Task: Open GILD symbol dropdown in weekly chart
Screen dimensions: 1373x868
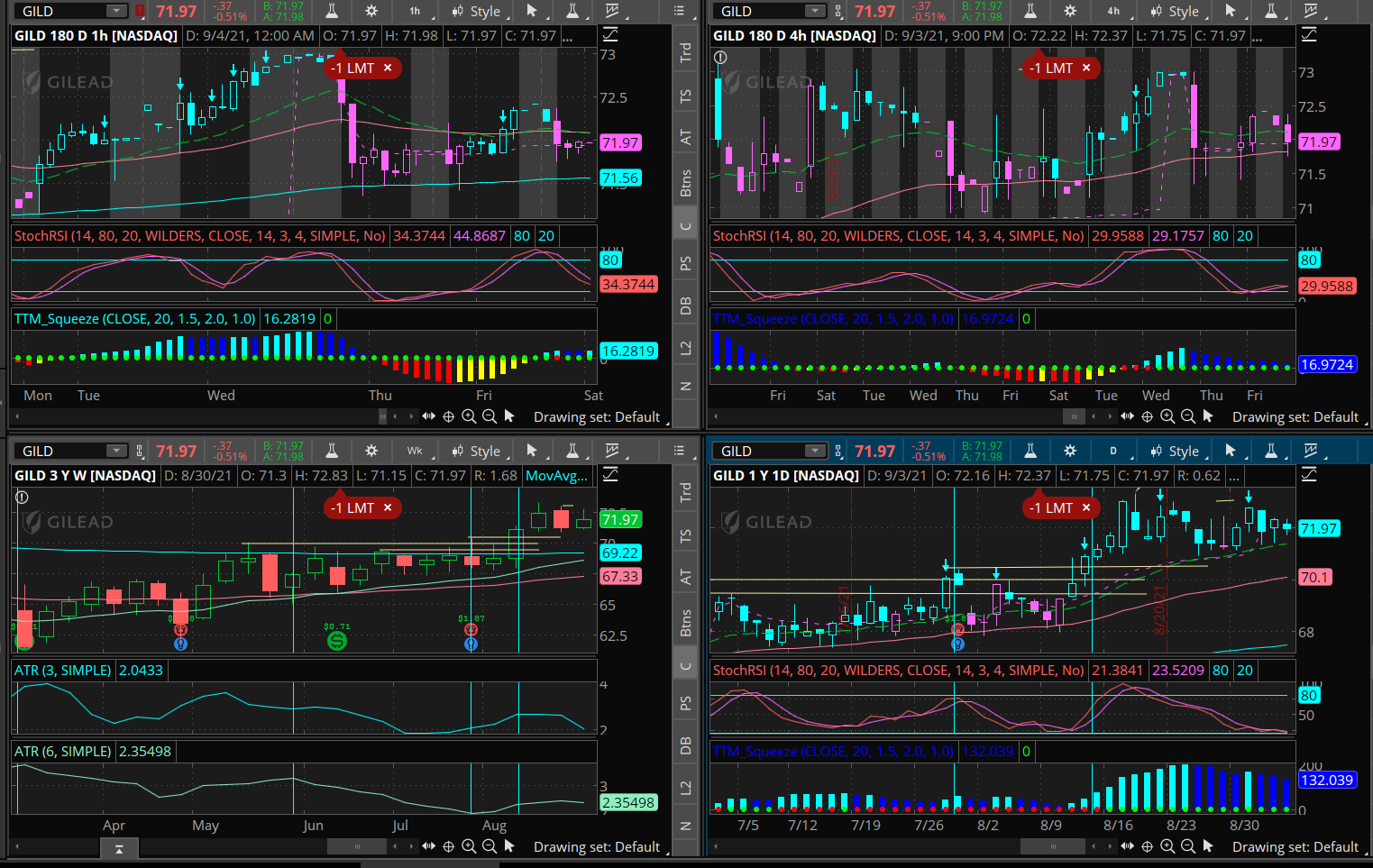Action: pyautogui.click(x=116, y=451)
